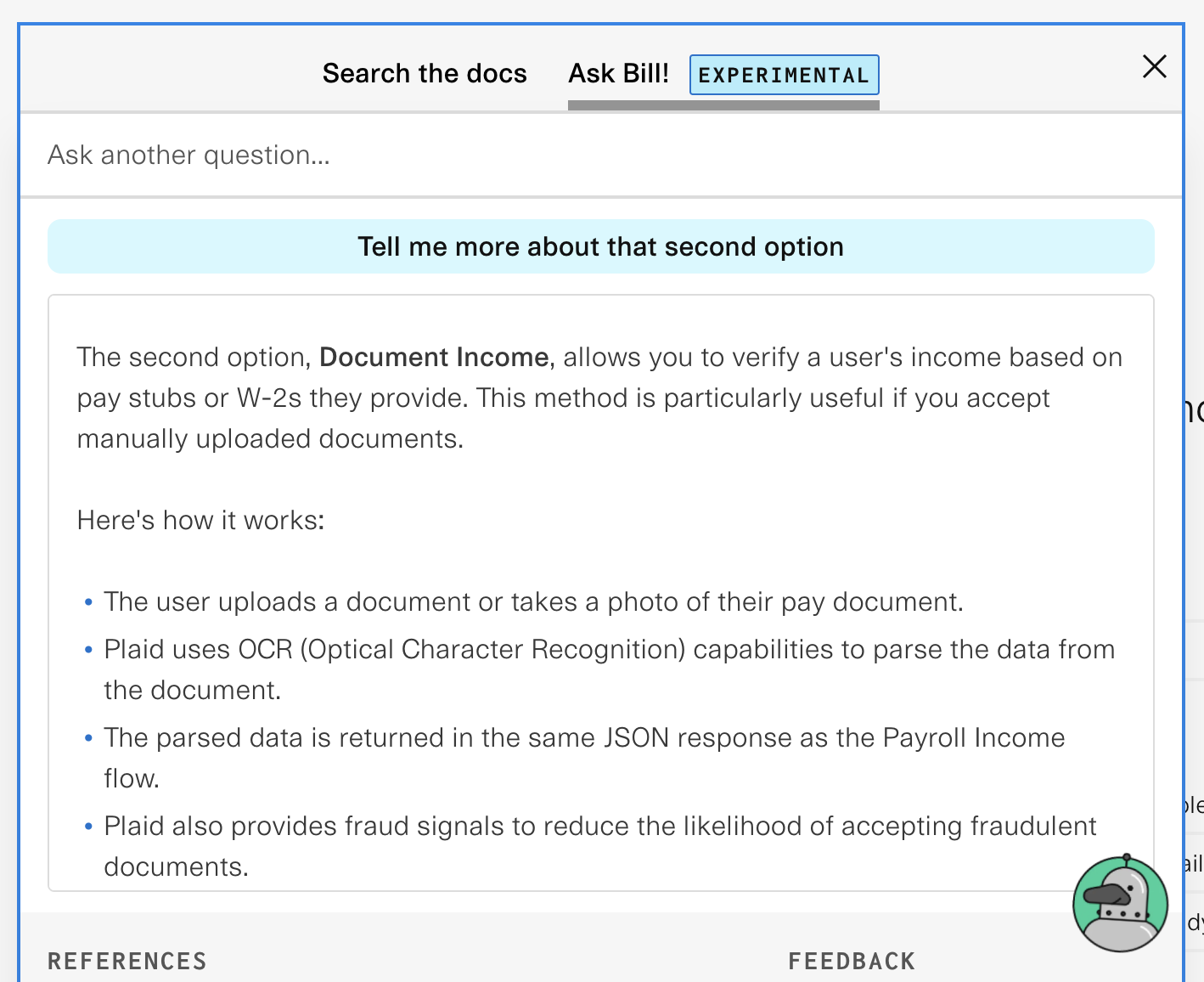Click the blue dot before 'The user uploads'
Viewport: 1204px width, 982px height.
pyautogui.click(x=88, y=602)
